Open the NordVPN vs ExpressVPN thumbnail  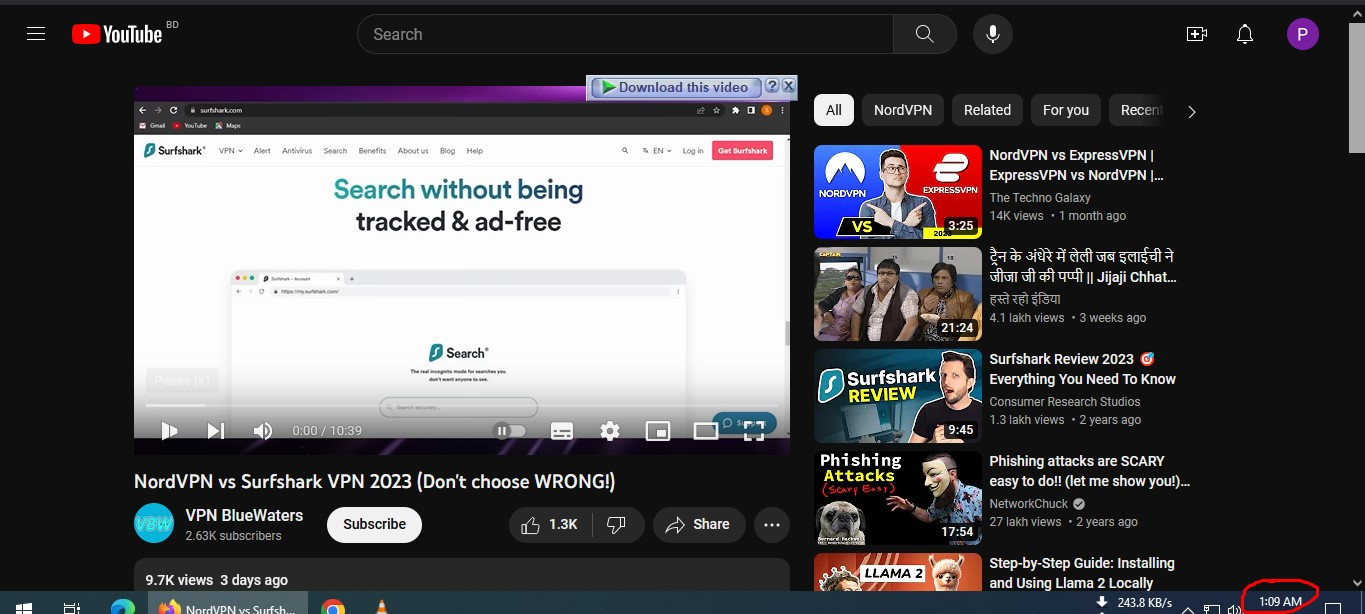(898, 193)
